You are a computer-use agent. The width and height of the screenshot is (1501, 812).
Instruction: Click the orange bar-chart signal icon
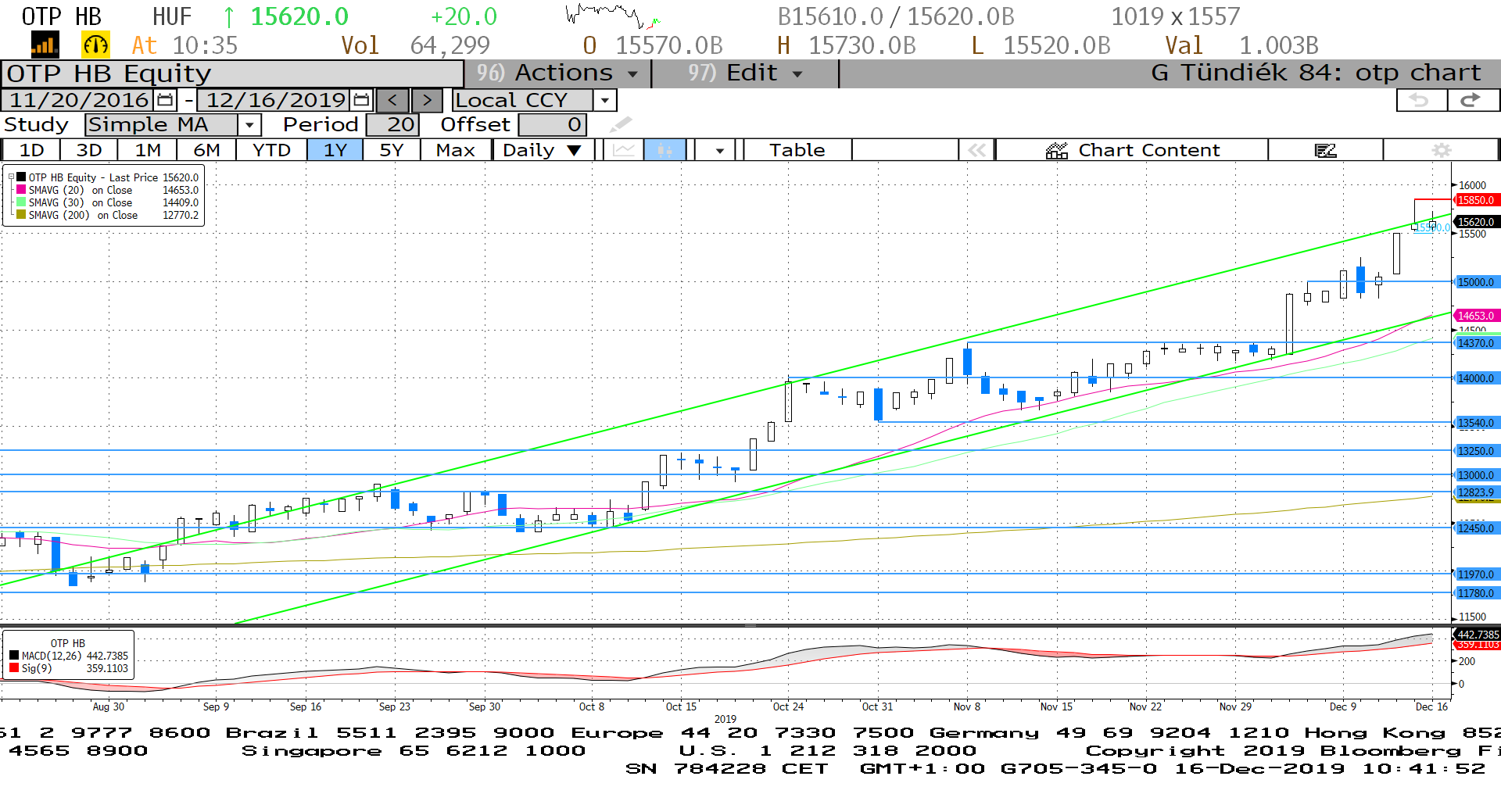(x=45, y=45)
